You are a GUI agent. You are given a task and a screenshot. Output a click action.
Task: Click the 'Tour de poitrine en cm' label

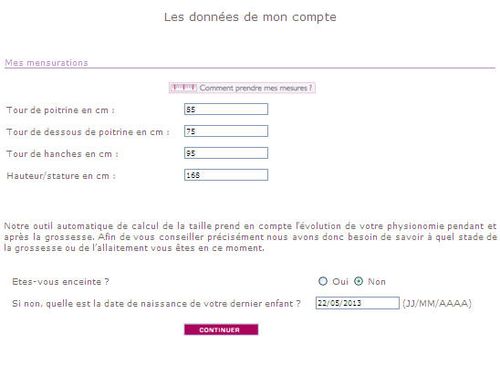tap(60, 110)
